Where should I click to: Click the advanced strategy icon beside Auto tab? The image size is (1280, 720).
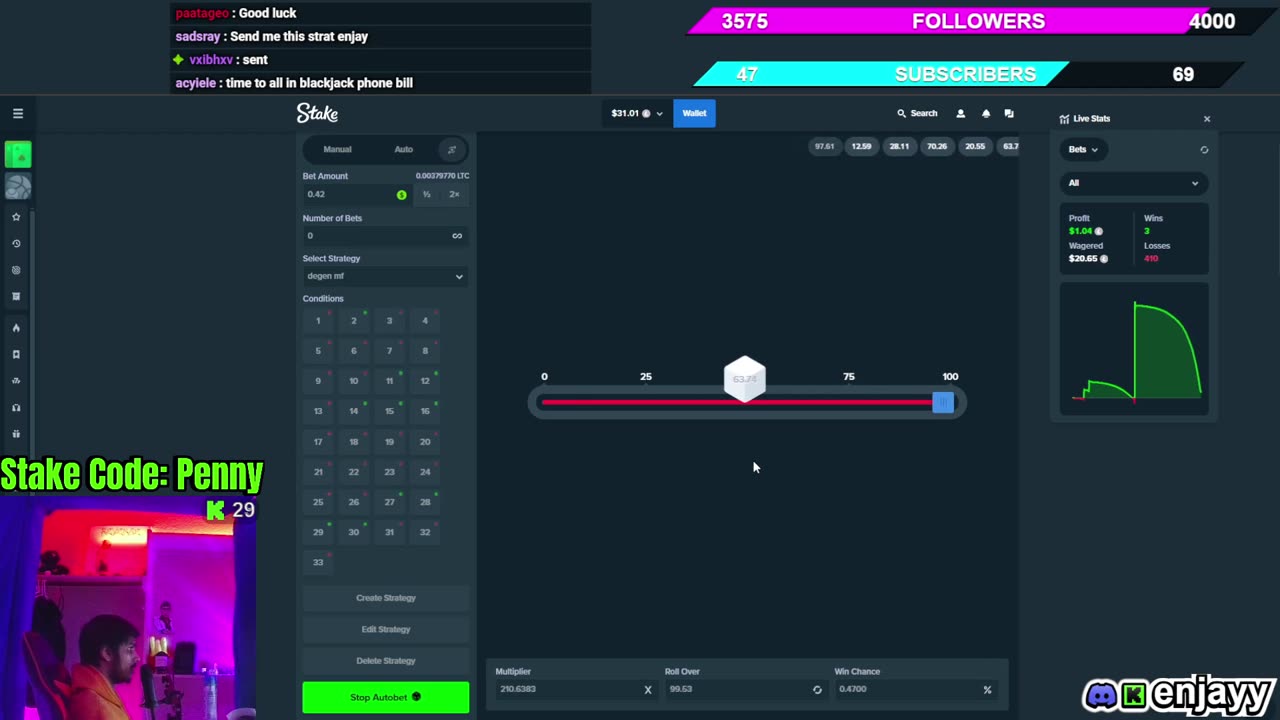pyautogui.click(x=451, y=149)
